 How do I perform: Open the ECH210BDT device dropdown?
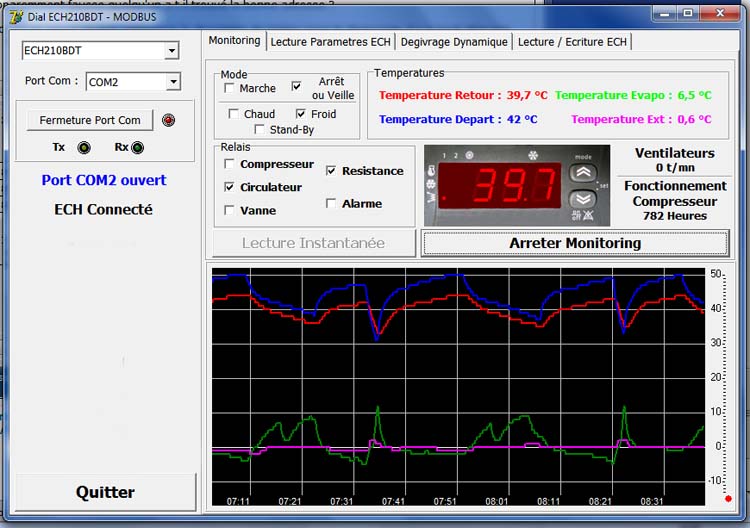click(172, 51)
